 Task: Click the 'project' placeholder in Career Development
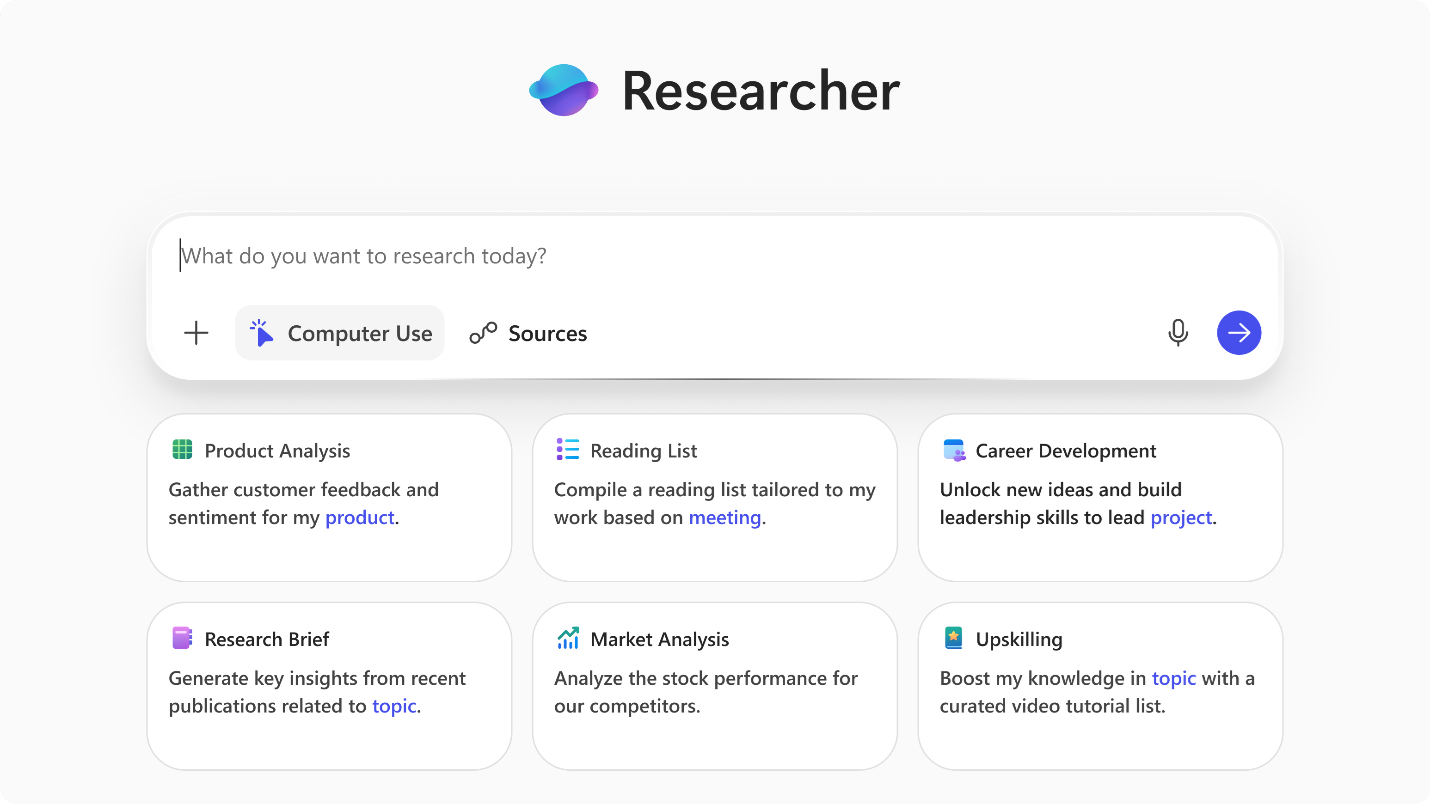tap(1181, 518)
